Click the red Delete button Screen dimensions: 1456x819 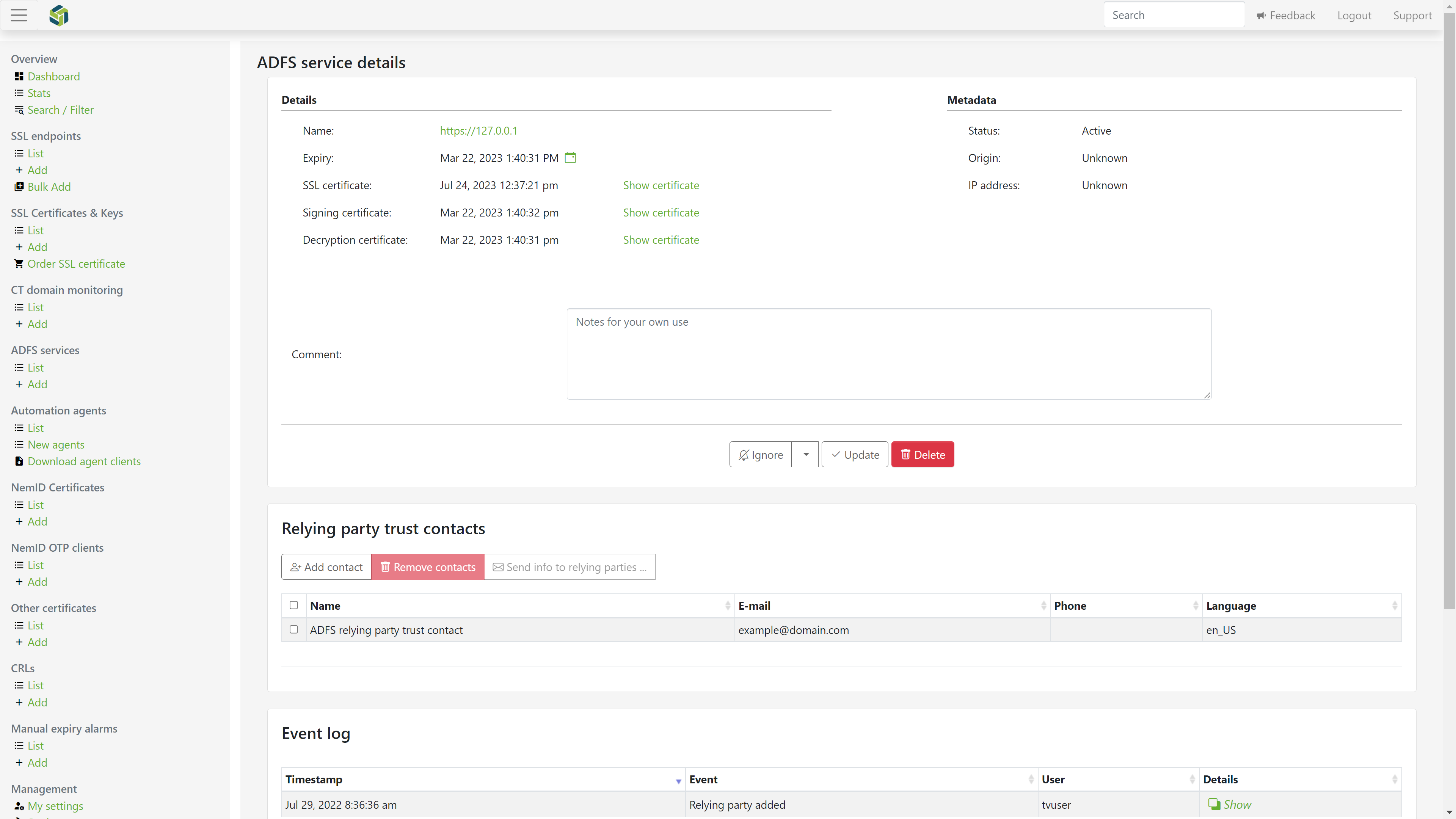point(923,455)
